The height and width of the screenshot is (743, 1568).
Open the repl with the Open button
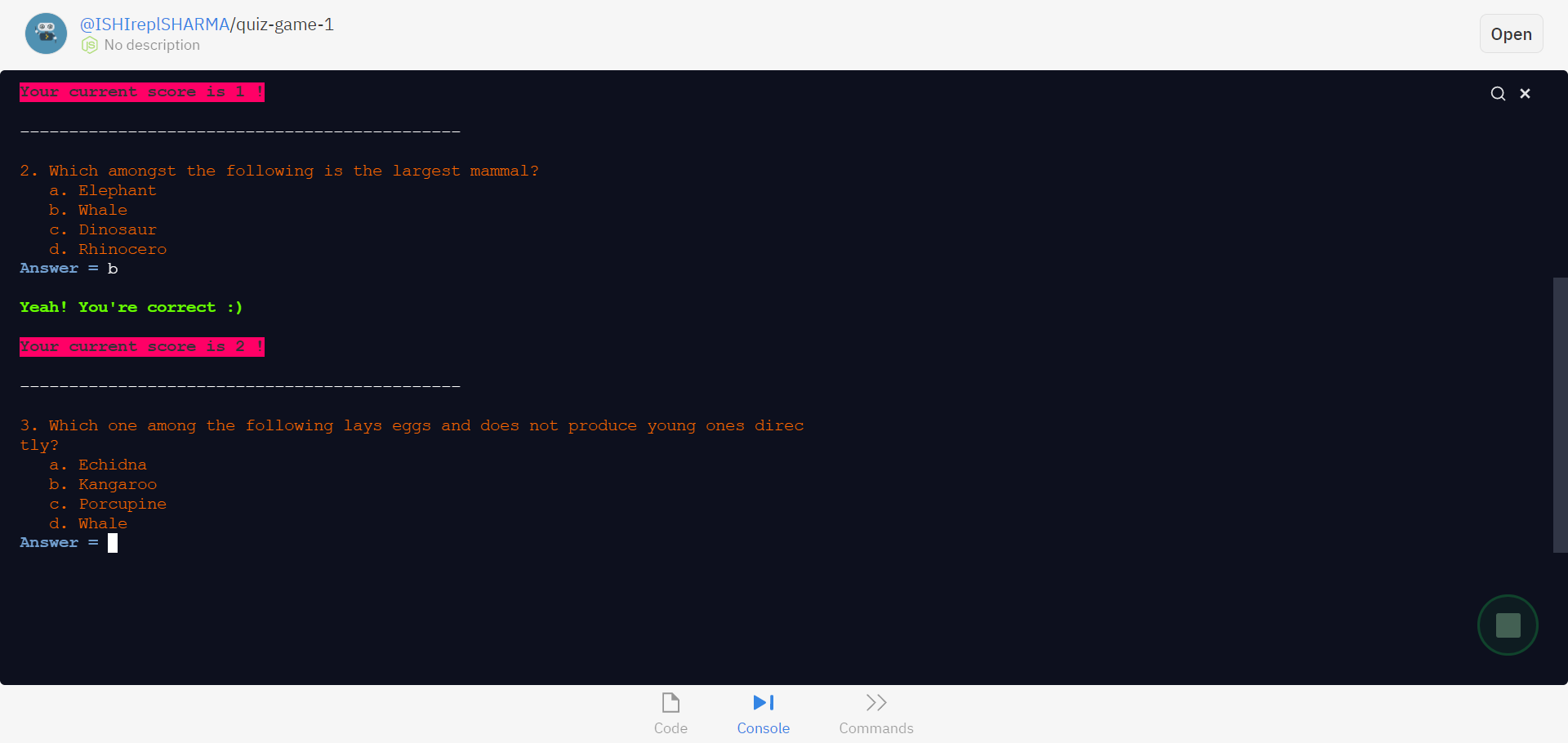1510,33
